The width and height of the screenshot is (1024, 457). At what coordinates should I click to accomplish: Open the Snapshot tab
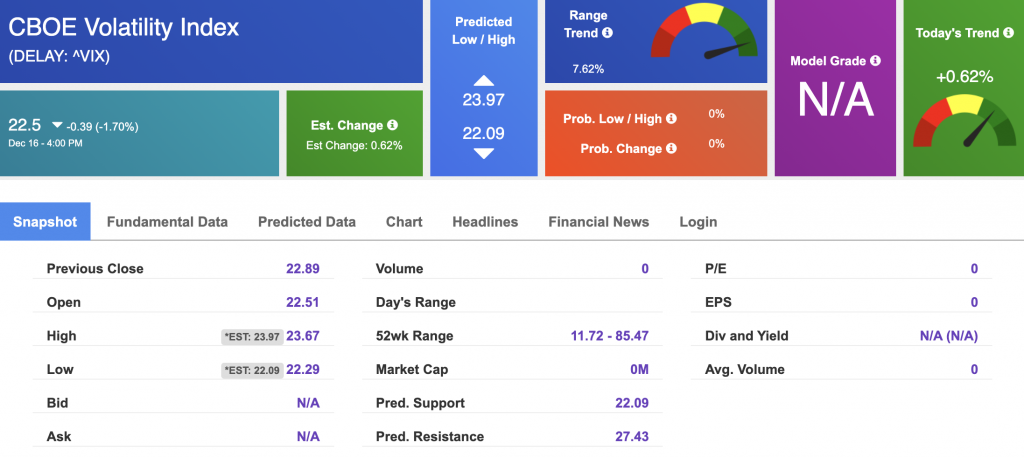(45, 221)
